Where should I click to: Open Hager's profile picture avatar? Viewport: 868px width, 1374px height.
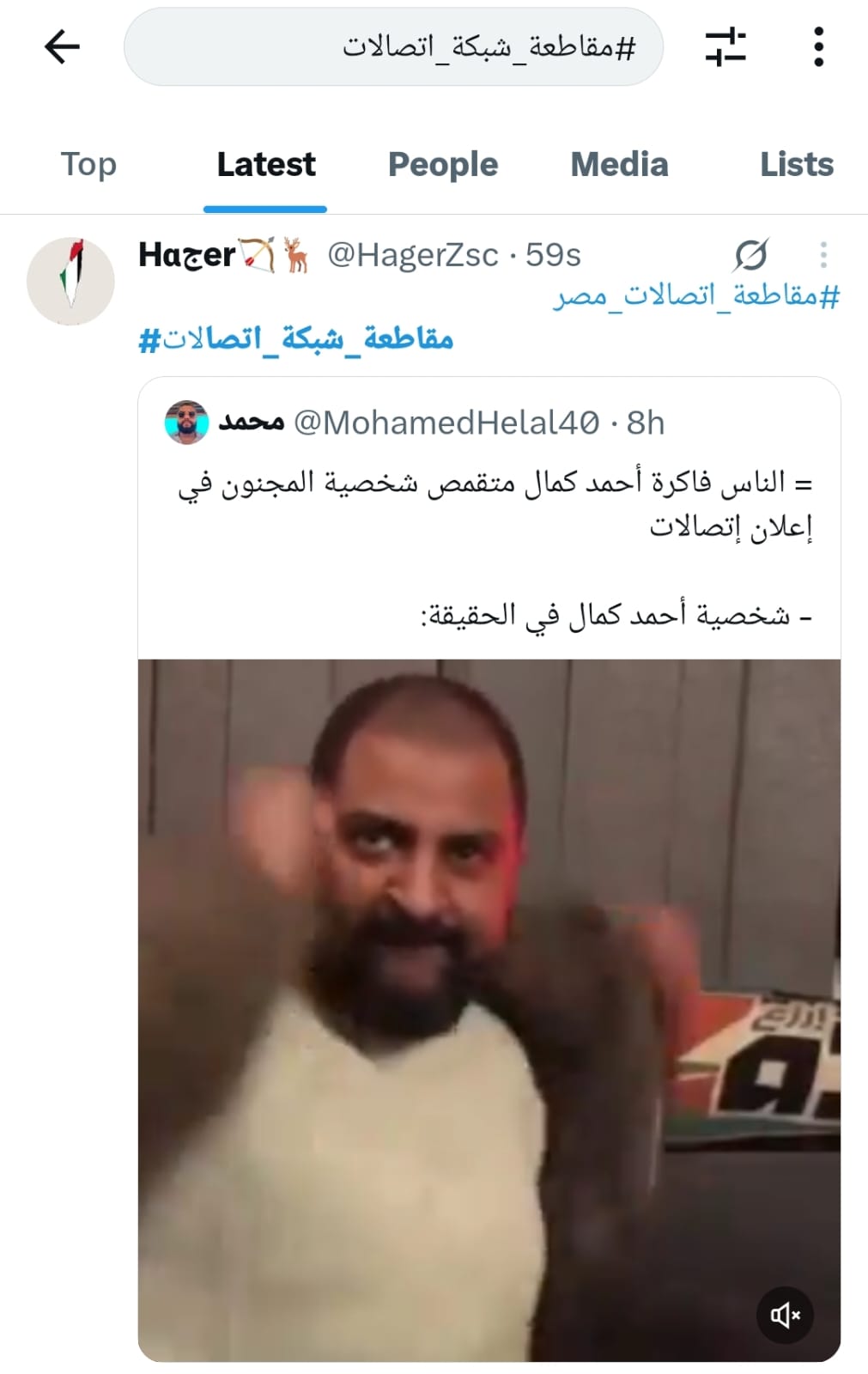70,282
